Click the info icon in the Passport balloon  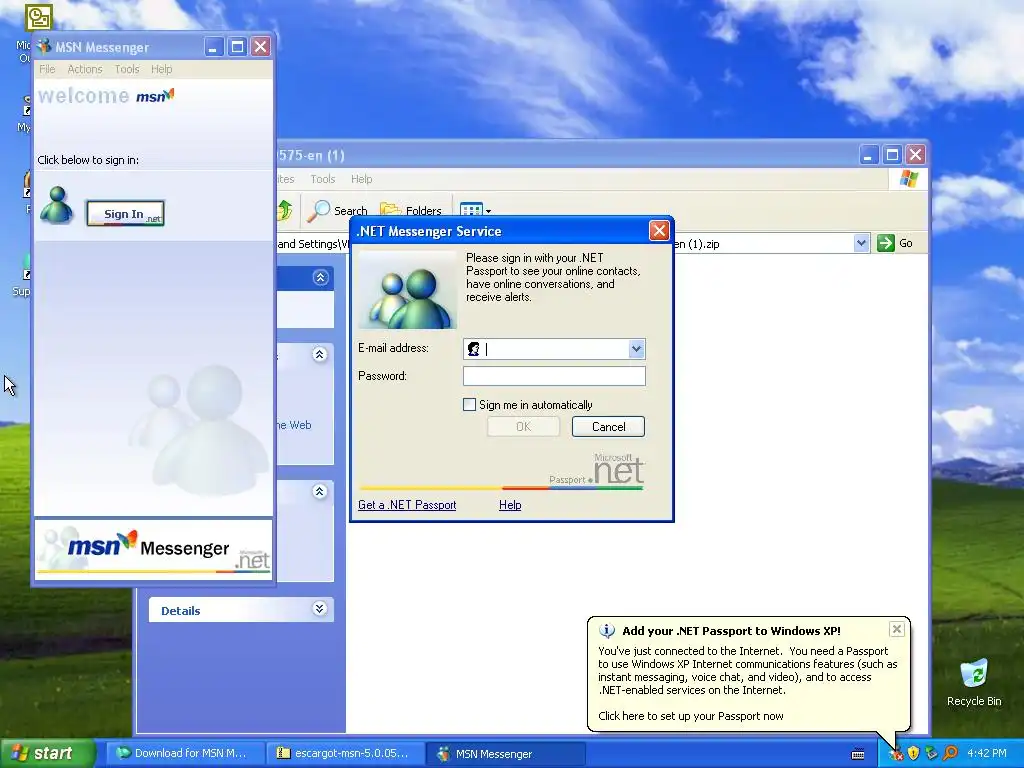[x=607, y=631]
